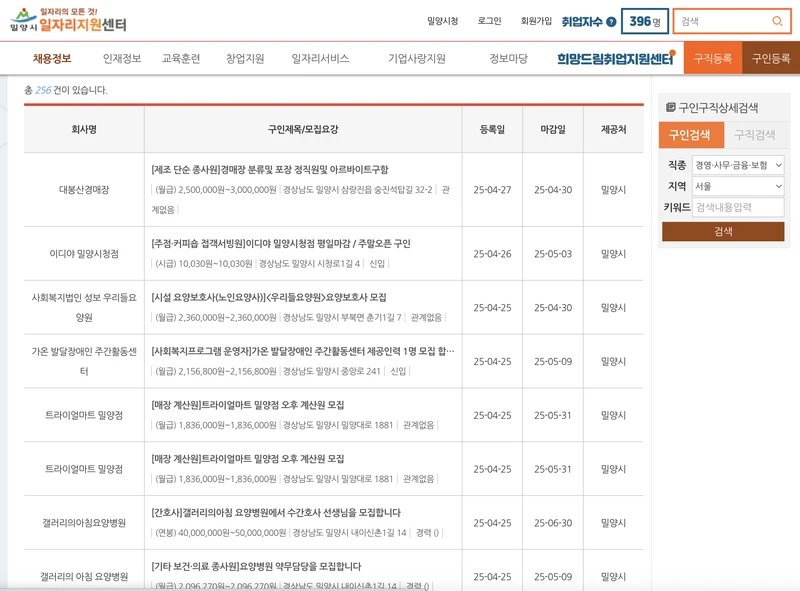
Task: Click company name 사회복지법인 성보 우리들요양원
Action: point(84,307)
